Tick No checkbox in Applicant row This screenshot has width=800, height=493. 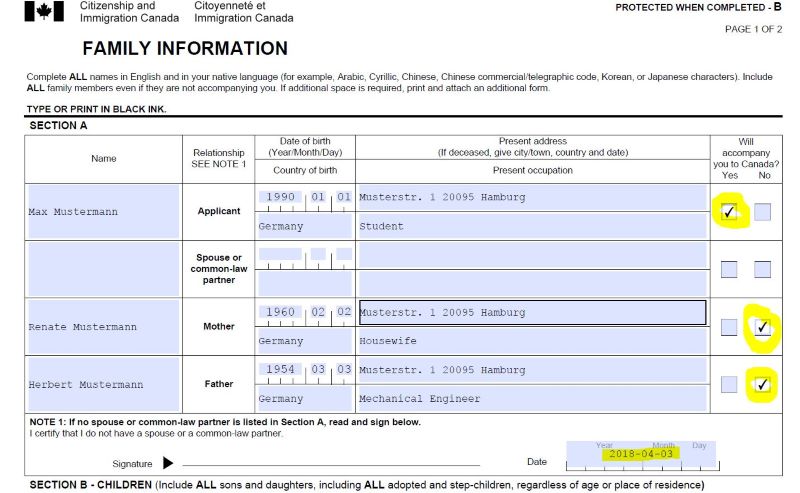pos(762,211)
